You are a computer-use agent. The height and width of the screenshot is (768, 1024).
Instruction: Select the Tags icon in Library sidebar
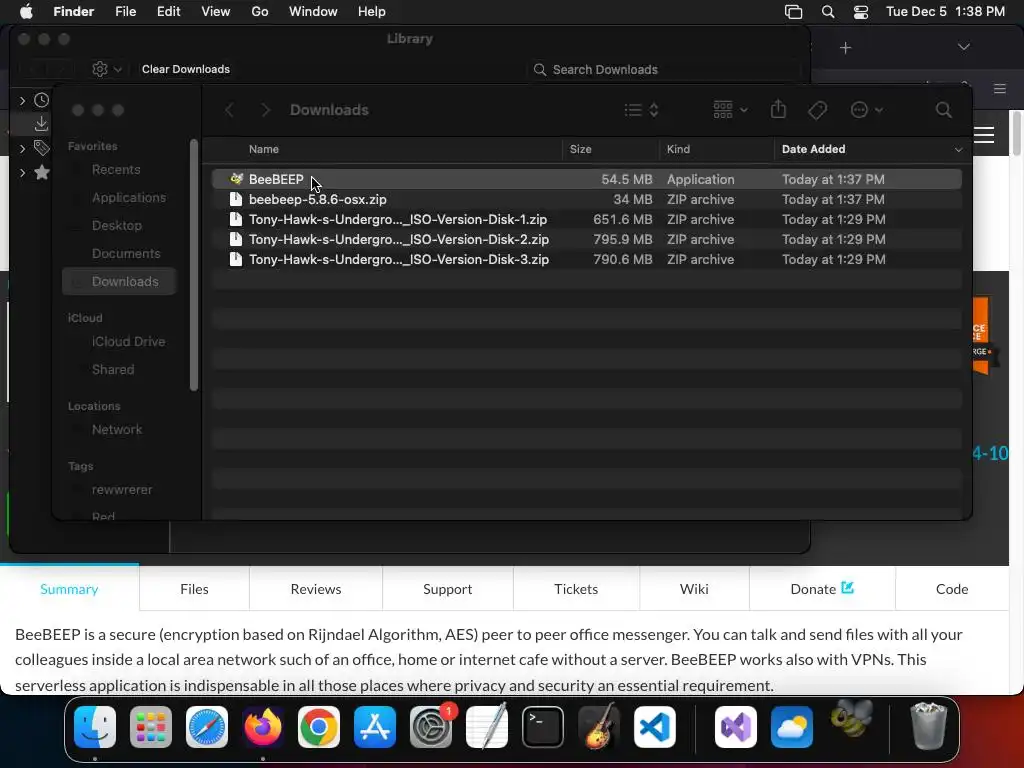tap(41, 148)
